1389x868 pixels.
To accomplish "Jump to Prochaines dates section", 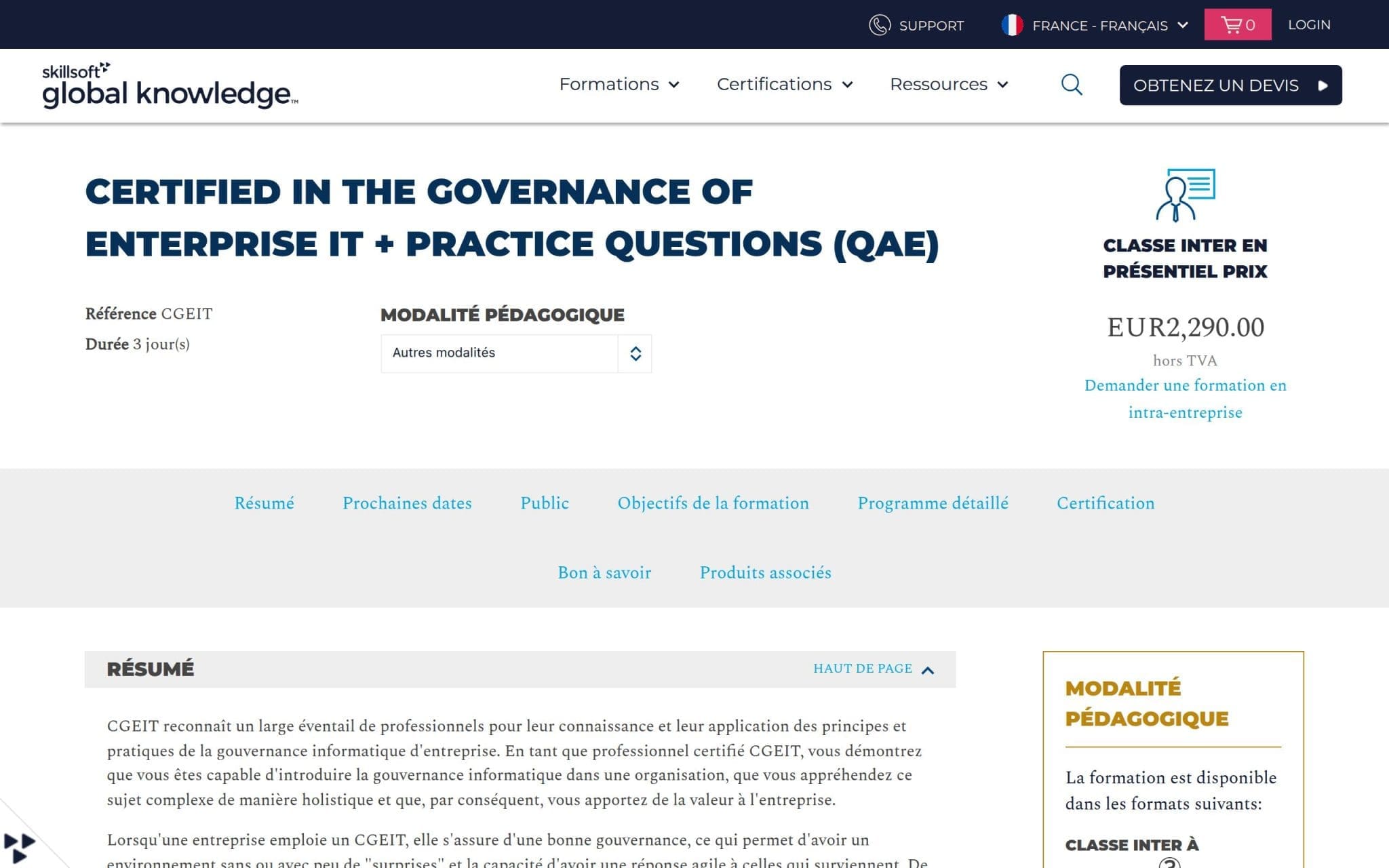I will (407, 503).
